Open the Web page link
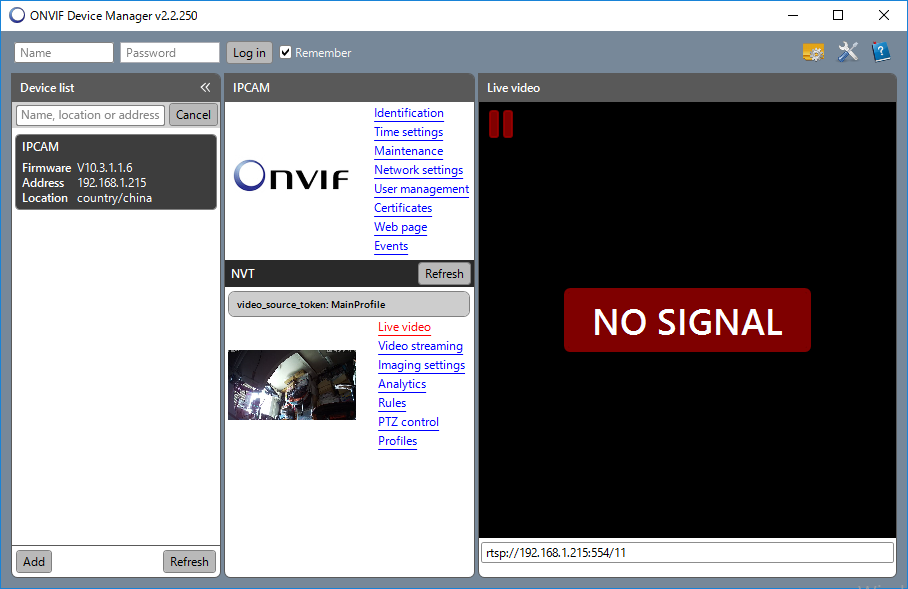908x589 pixels. tap(401, 227)
